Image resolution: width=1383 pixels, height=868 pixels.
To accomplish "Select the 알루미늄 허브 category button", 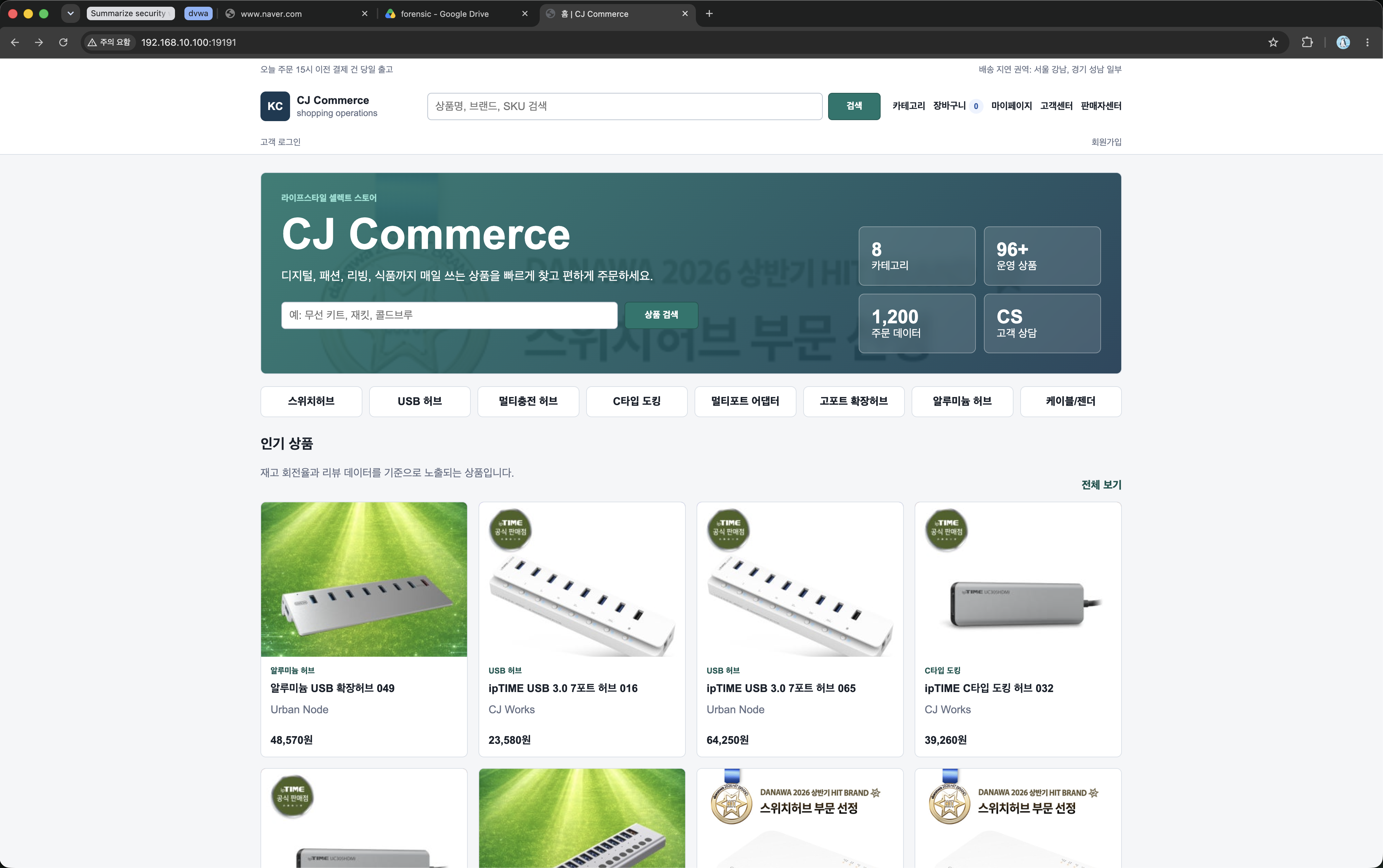I will pyautogui.click(x=962, y=401).
